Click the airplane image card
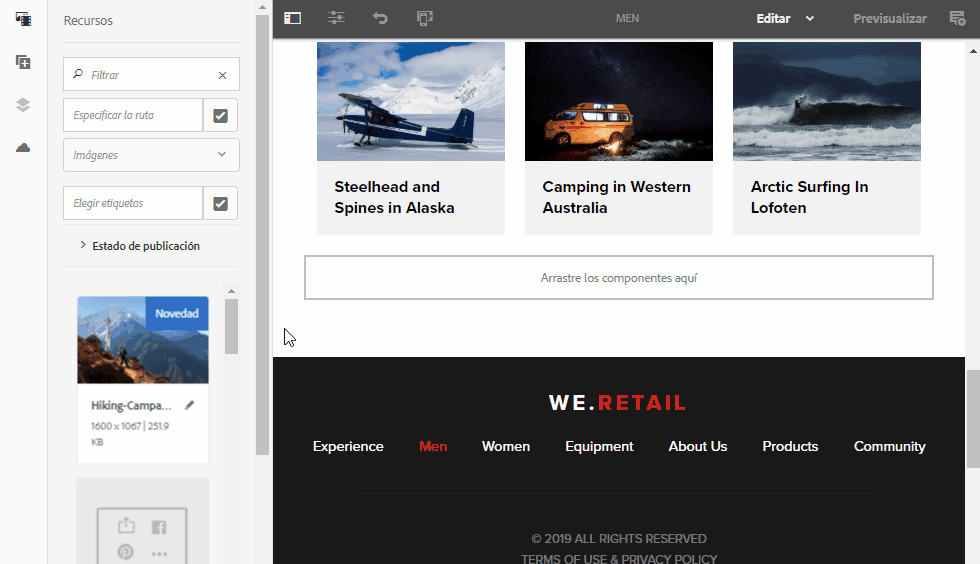Viewport: 980px width, 564px height. 411,101
